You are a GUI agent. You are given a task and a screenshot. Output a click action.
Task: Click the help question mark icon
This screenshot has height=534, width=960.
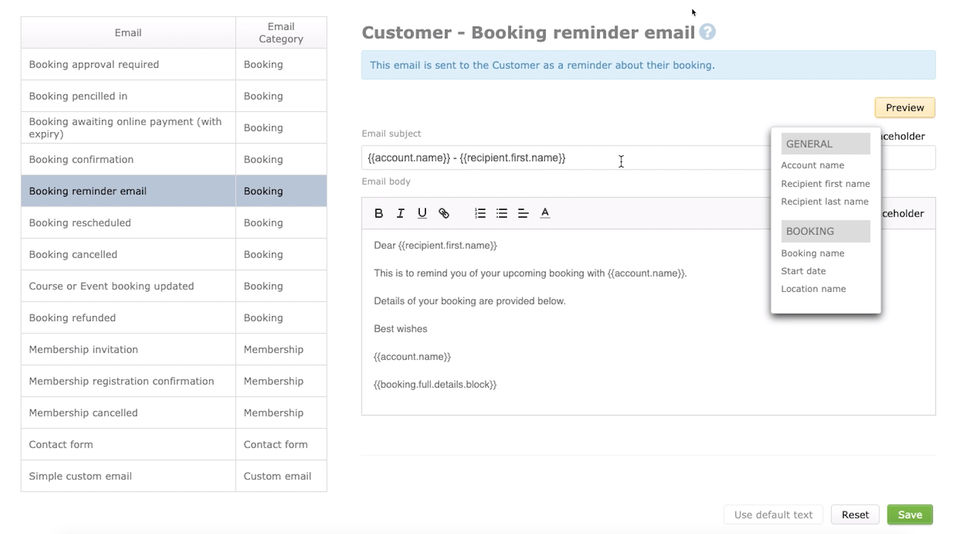pyautogui.click(x=708, y=32)
